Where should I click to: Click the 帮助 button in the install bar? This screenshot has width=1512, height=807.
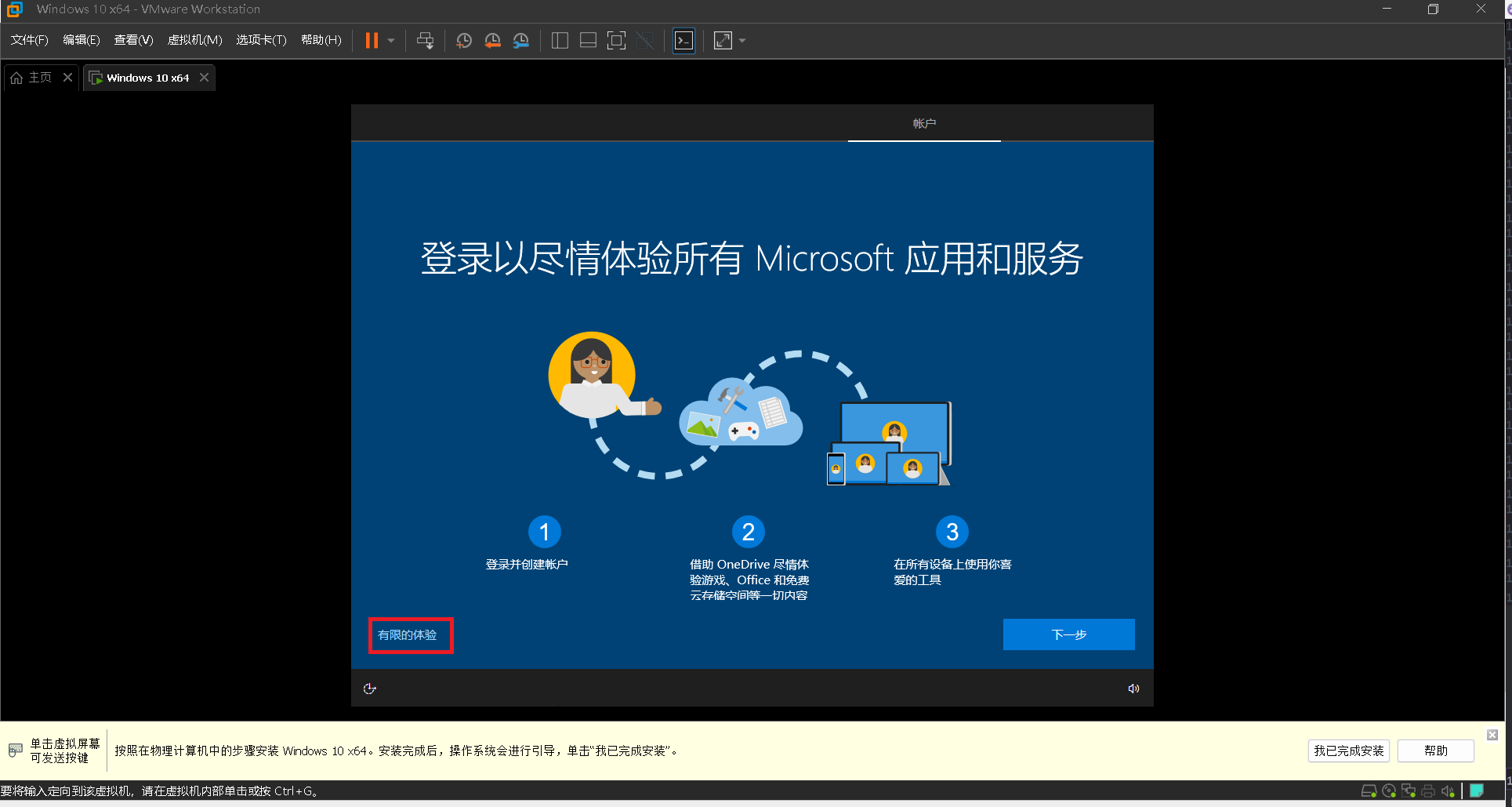1435,751
